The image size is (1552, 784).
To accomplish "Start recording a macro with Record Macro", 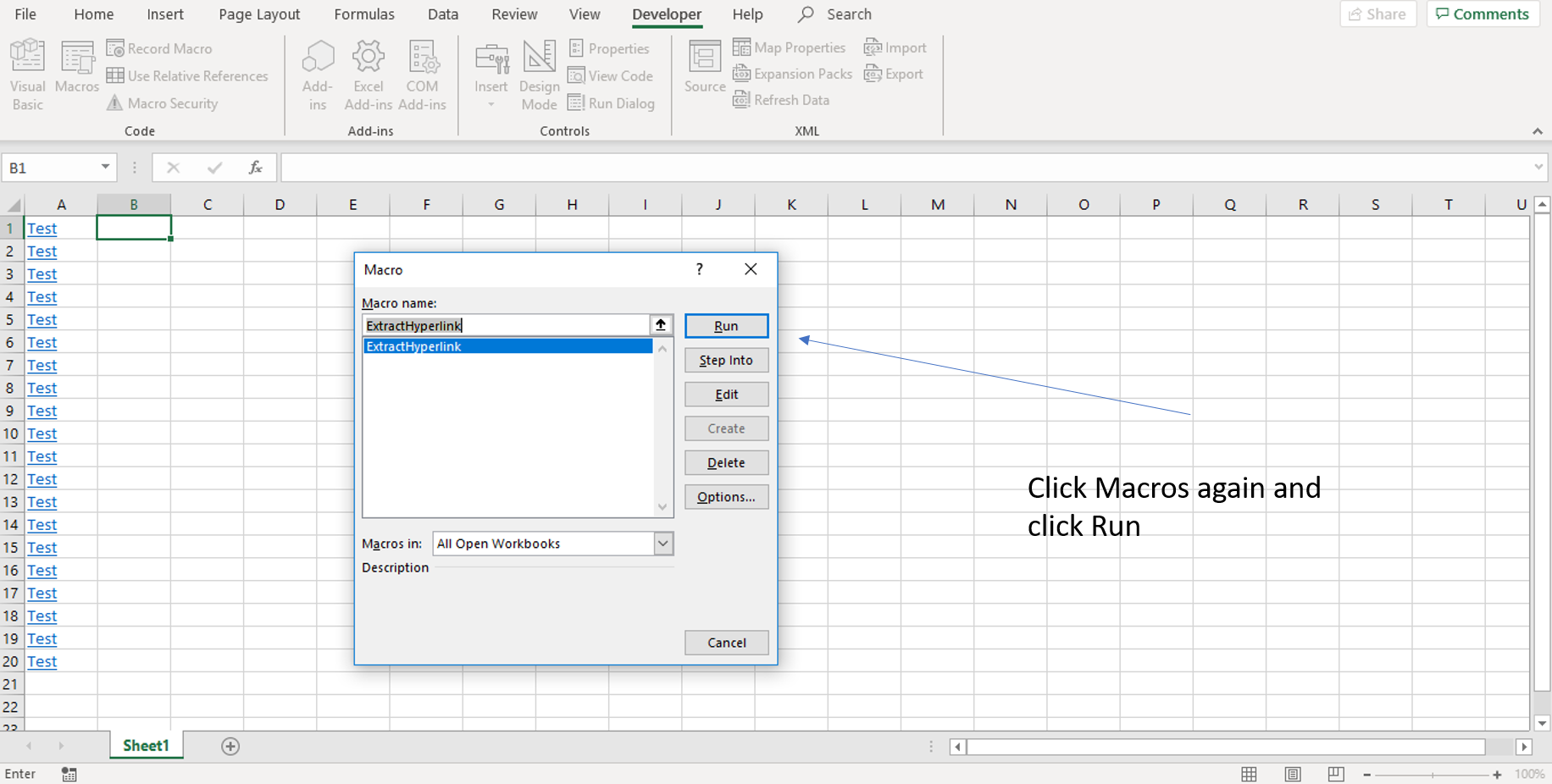I will [159, 48].
